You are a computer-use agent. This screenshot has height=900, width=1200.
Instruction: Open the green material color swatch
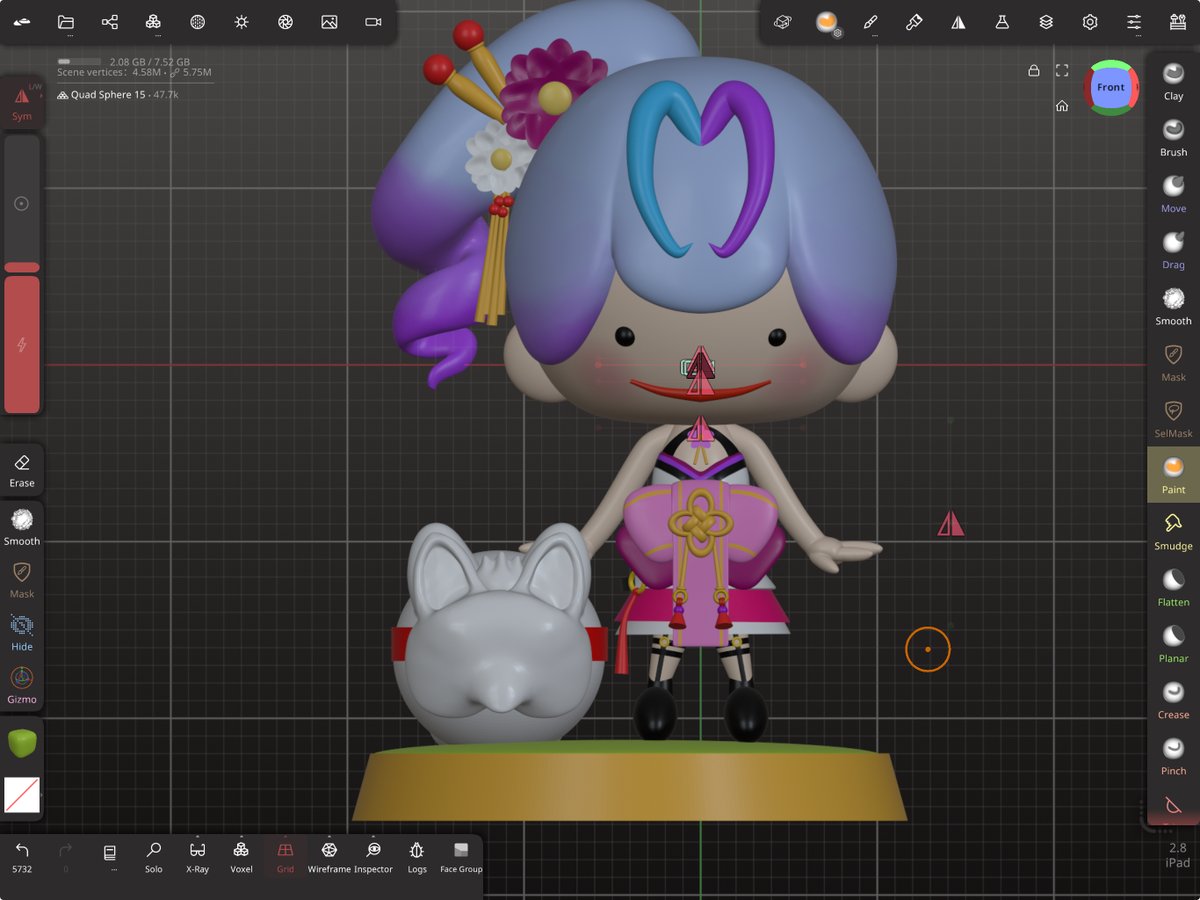click(22, 744)
